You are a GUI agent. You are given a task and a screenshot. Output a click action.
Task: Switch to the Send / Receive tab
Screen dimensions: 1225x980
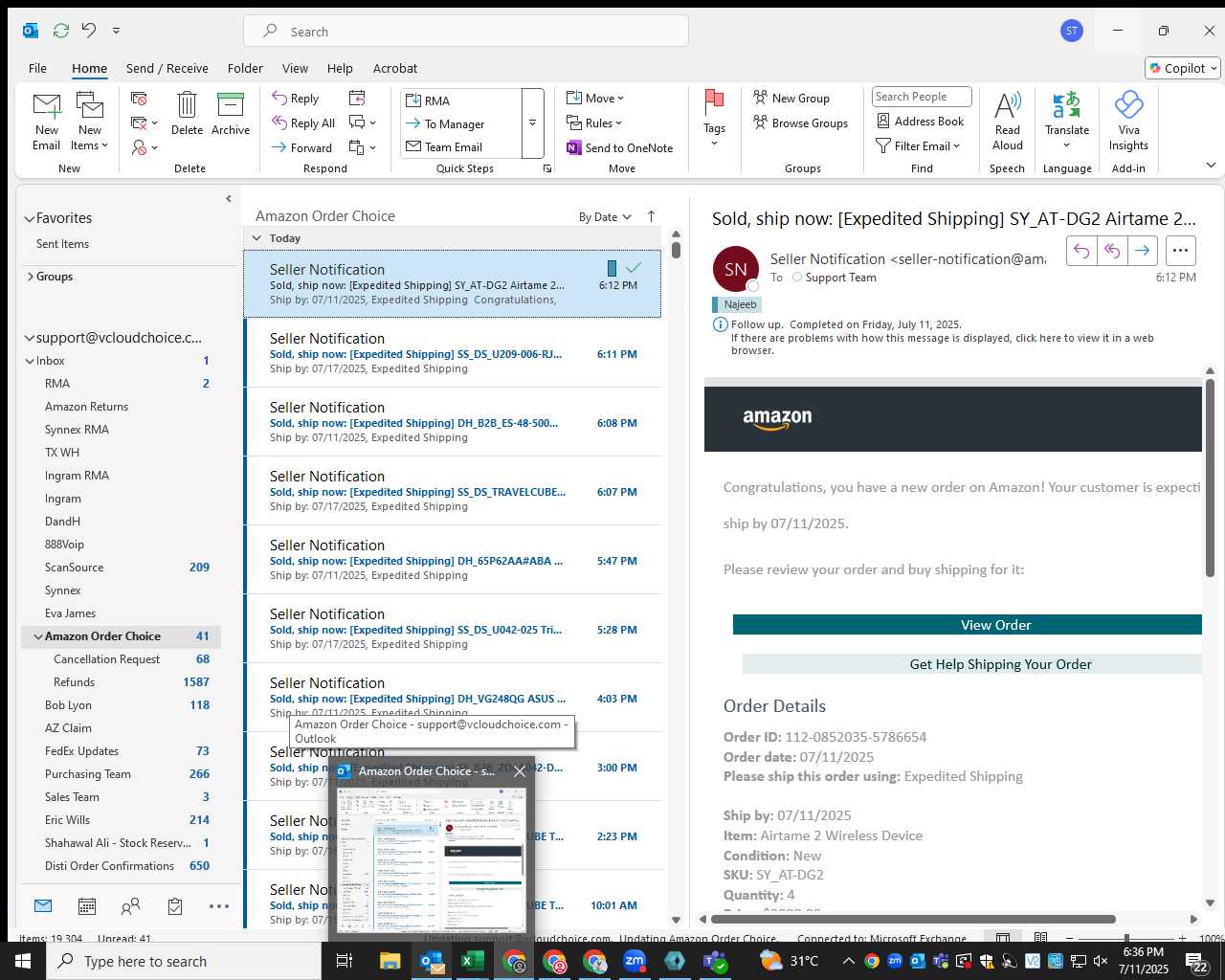tap(167, 68)
